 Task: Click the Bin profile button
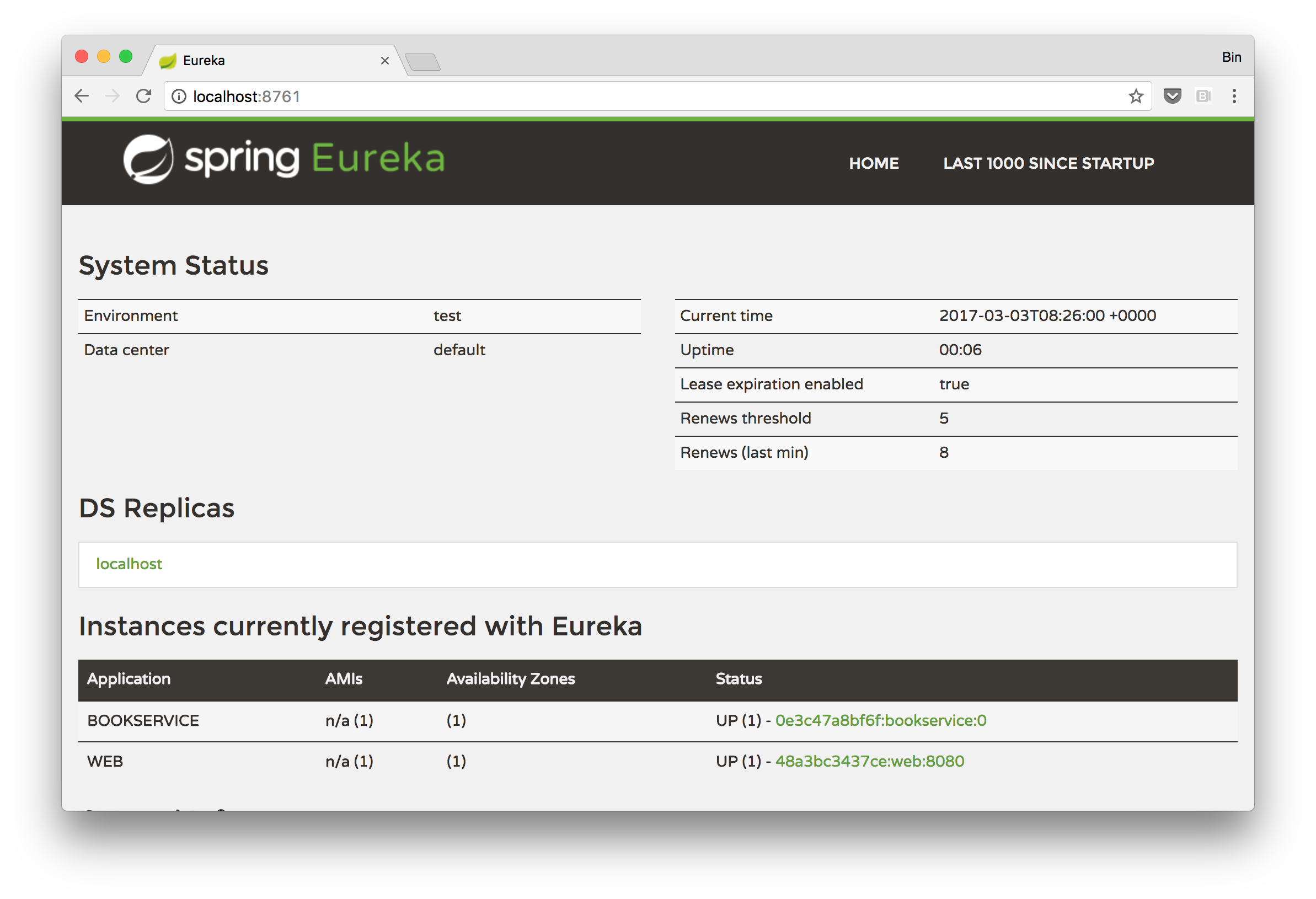click(x=1231, y=57)
